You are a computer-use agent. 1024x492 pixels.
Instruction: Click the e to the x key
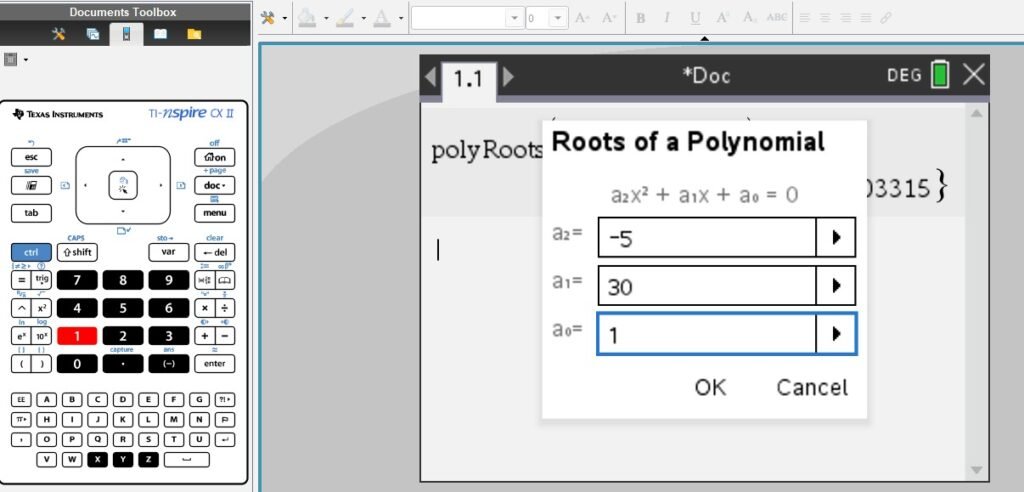21,336
